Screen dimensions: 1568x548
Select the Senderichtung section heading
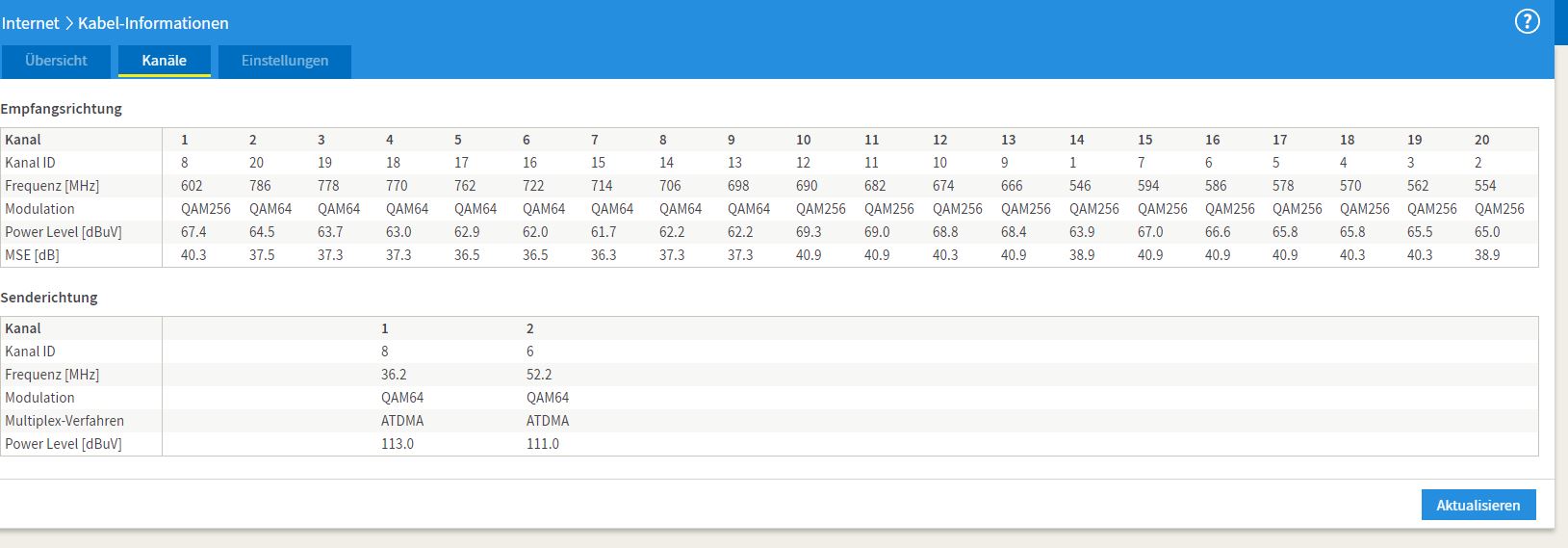pos(49,298)
